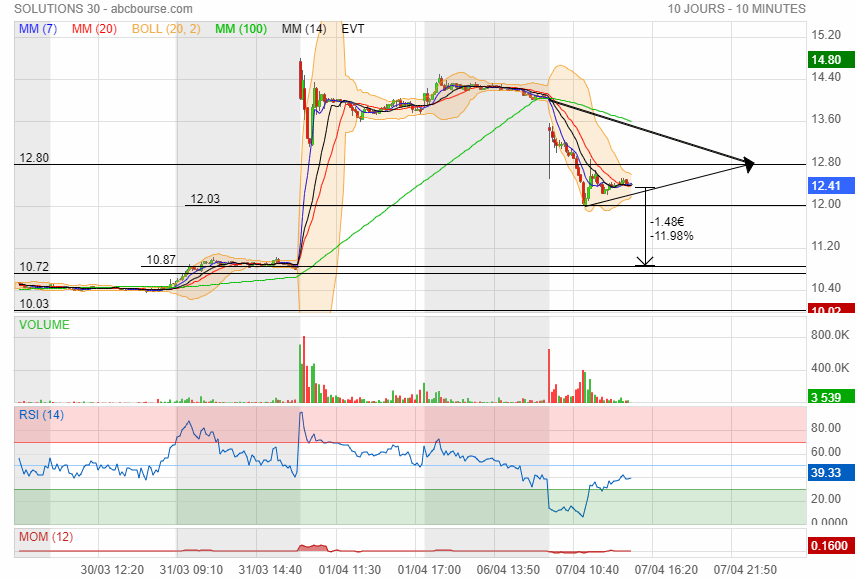Click the 06/04 13:50 time axis label

click(x=508, y=570)
